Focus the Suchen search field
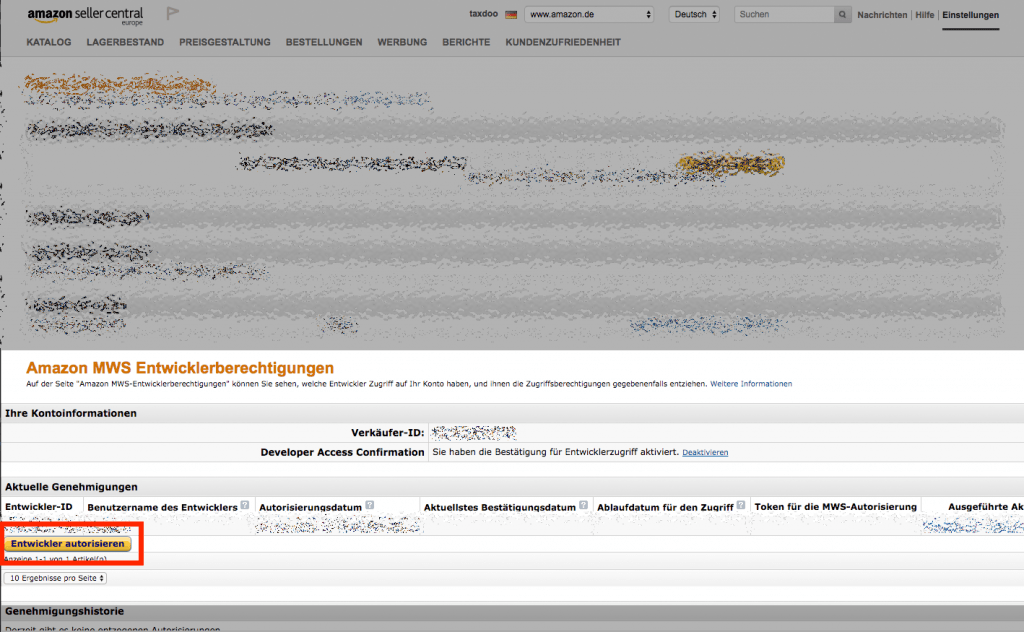The height and width of the screenshot is (632, 1024). [x=784, y=14]
